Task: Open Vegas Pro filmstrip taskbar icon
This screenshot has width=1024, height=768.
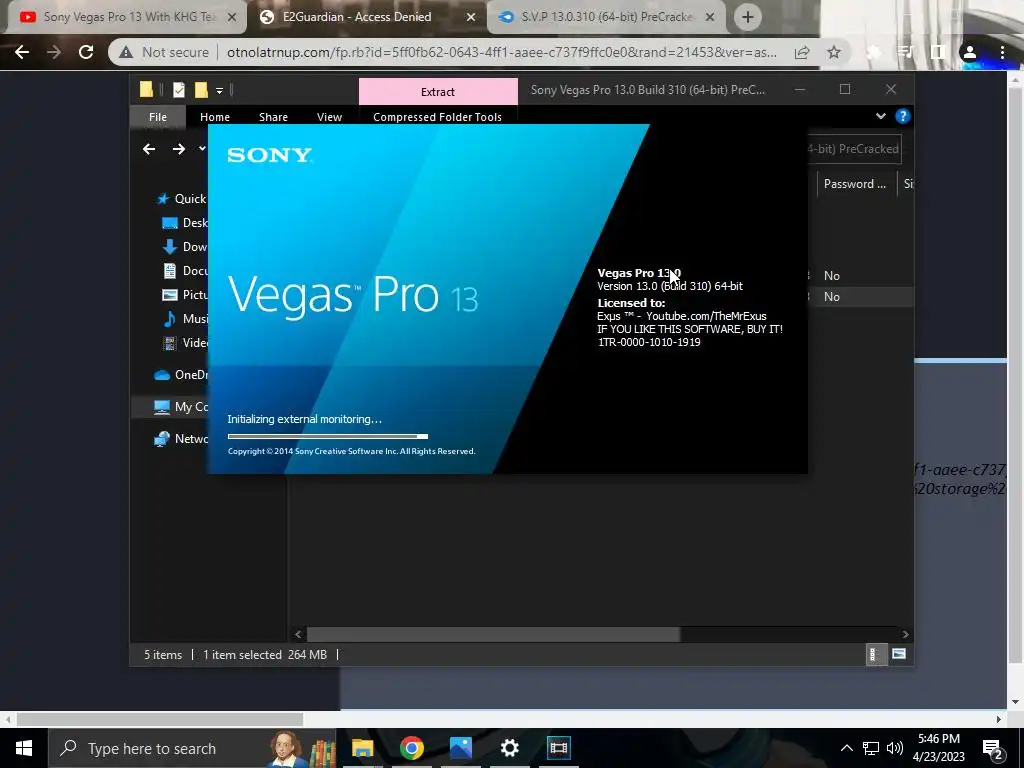Action: pyautogui.click(x=558, y=748)
